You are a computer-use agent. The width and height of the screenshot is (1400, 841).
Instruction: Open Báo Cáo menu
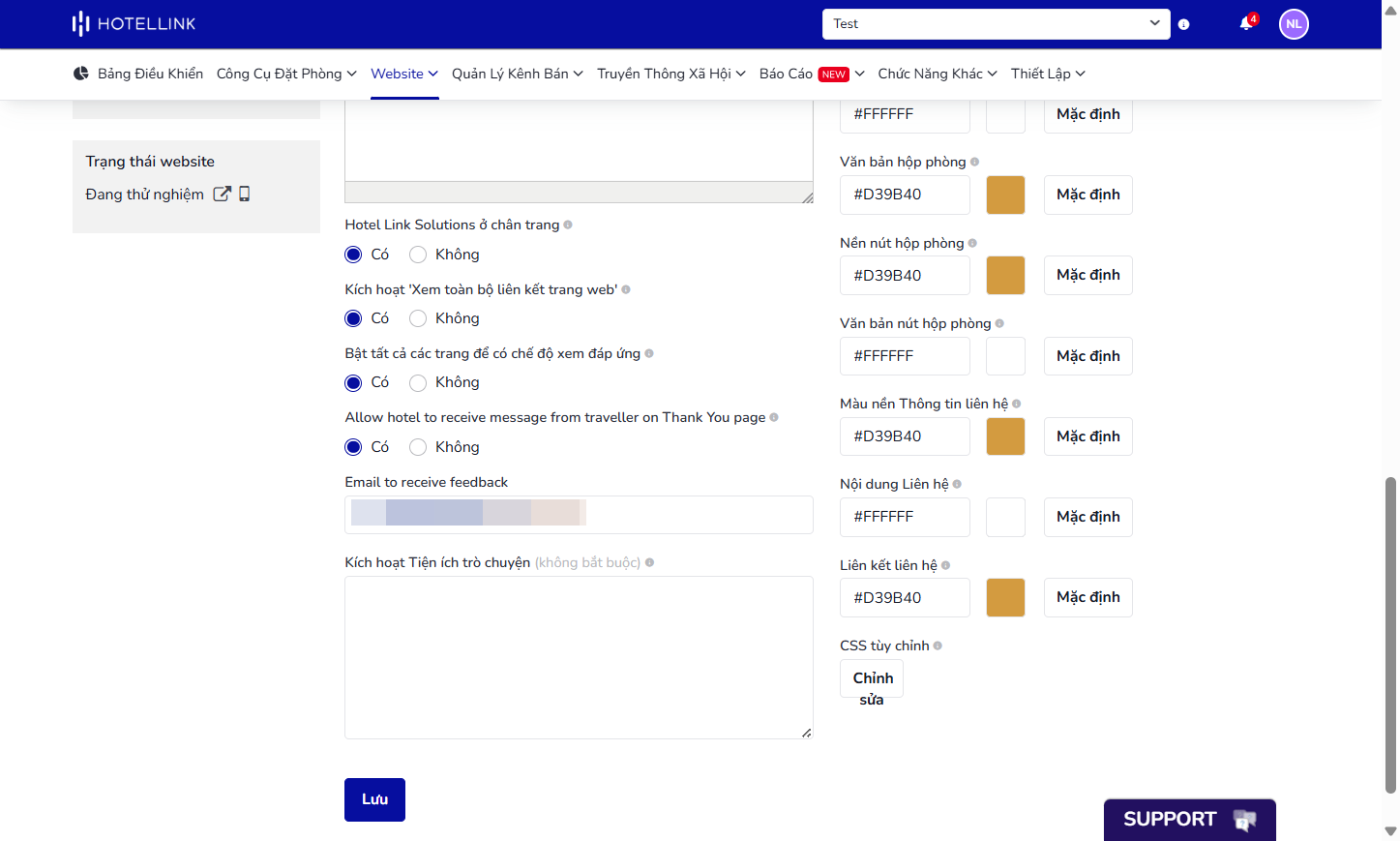pos(812,74)
